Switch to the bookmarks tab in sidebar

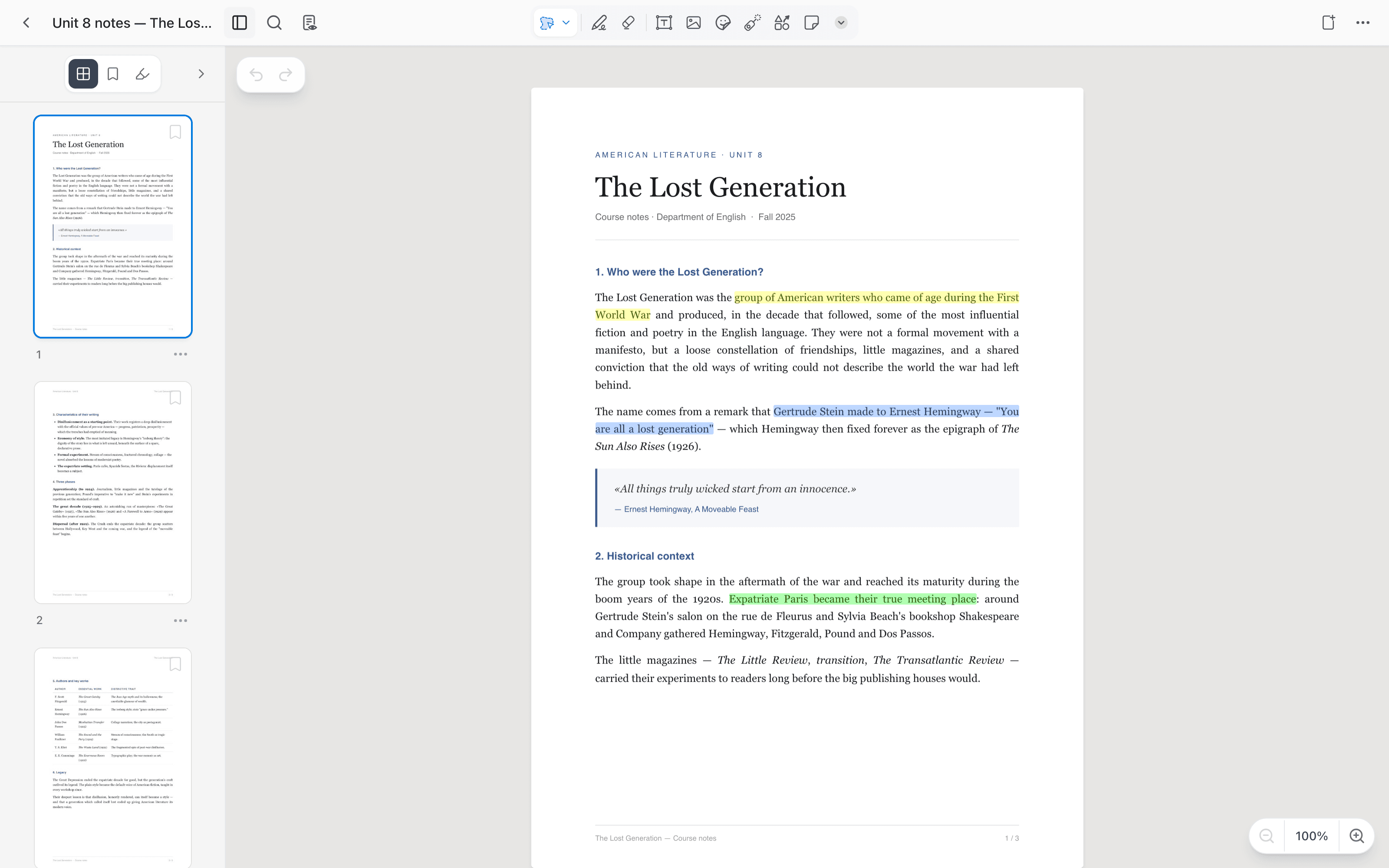click(x=113, y=74)
